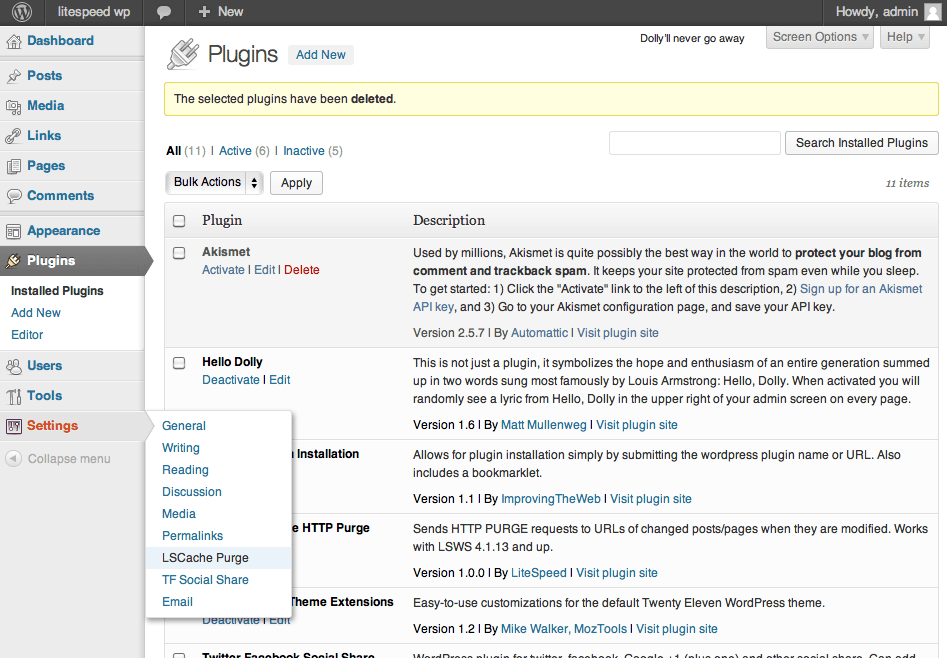Filter by Inactive plugins
947x658 pixels.
tap(304, 151)
